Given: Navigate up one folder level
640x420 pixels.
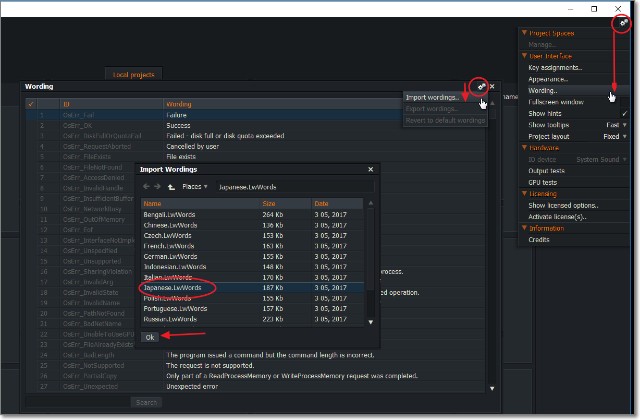Looking at the screenshot, I should [x=171, y=186].
